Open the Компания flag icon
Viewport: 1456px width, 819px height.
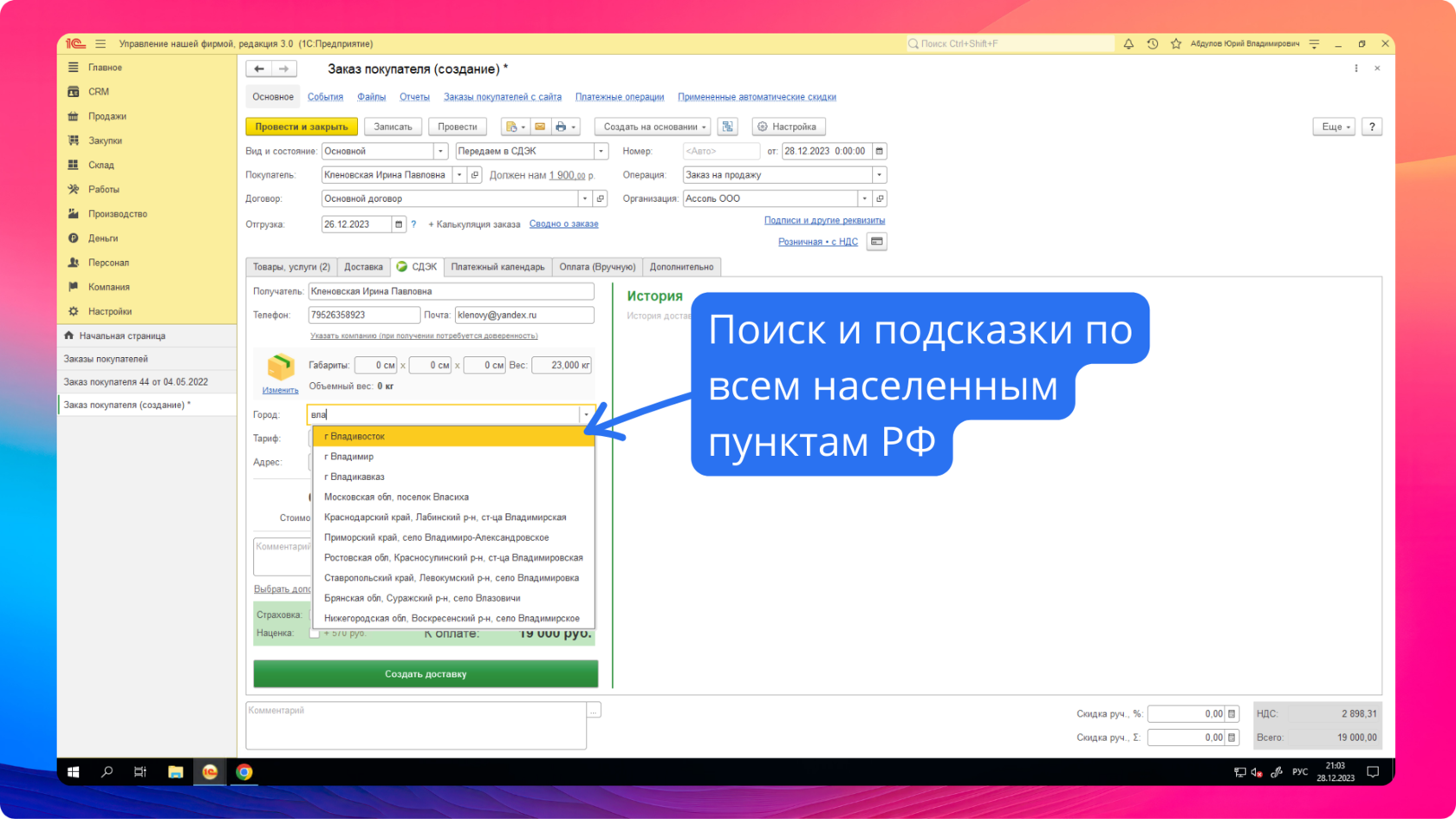pos(74,287)
